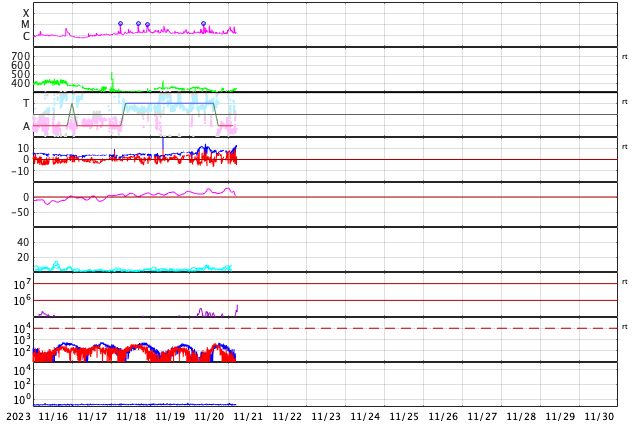Screen dimensions: 634x424
Task: Click the T sector axis label
Action: 26,103
